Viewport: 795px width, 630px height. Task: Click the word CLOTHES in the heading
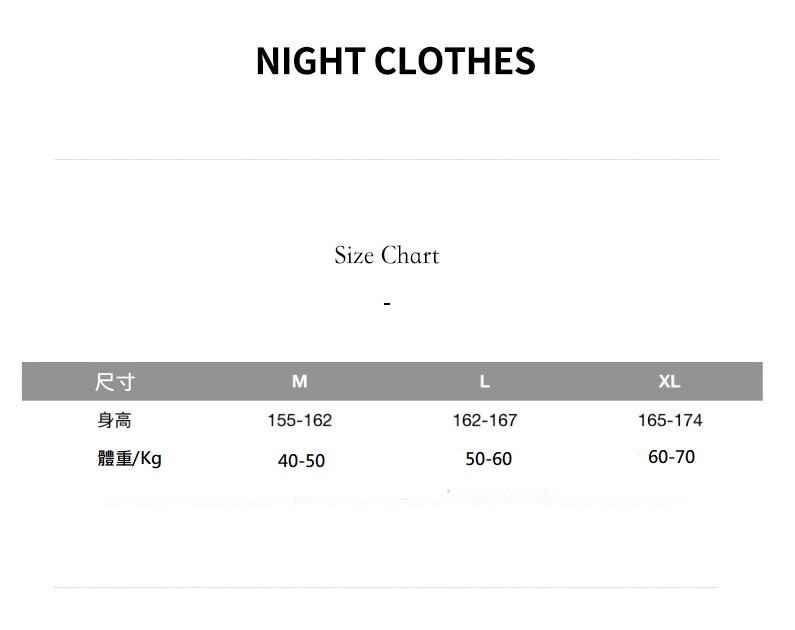455,62
